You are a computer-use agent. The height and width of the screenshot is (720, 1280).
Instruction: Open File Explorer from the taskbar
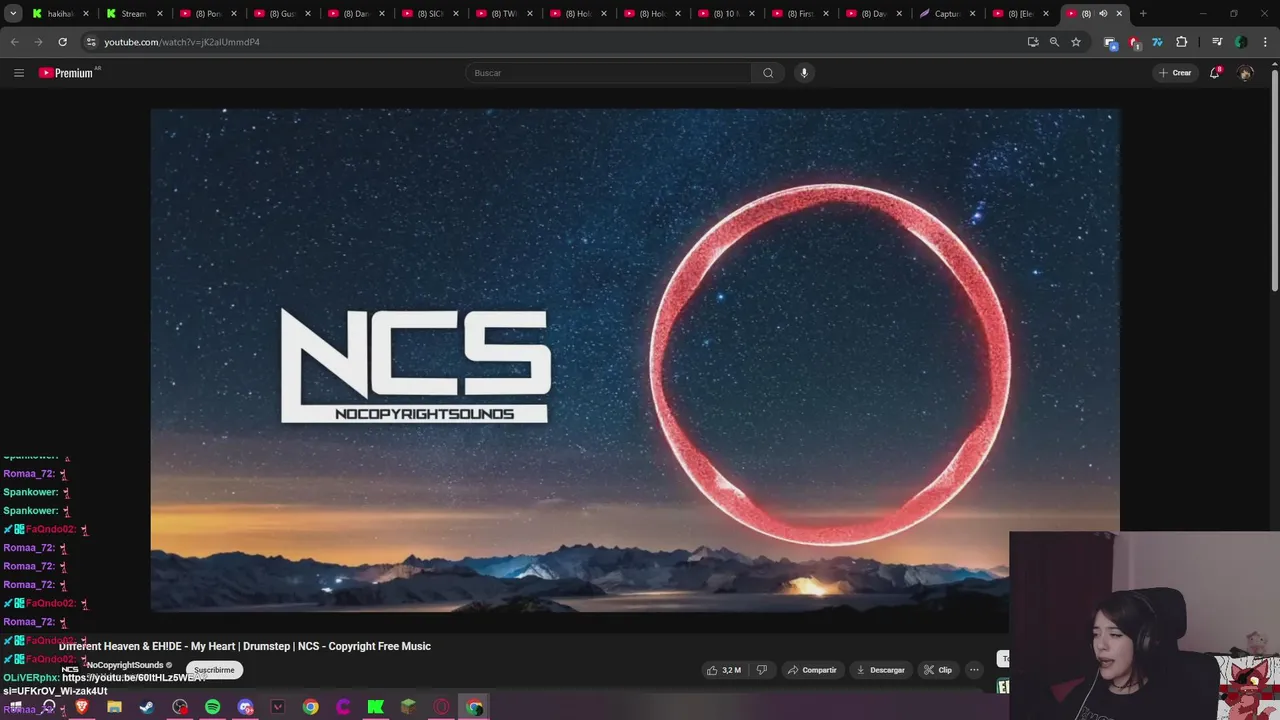(x=114, y=707)
